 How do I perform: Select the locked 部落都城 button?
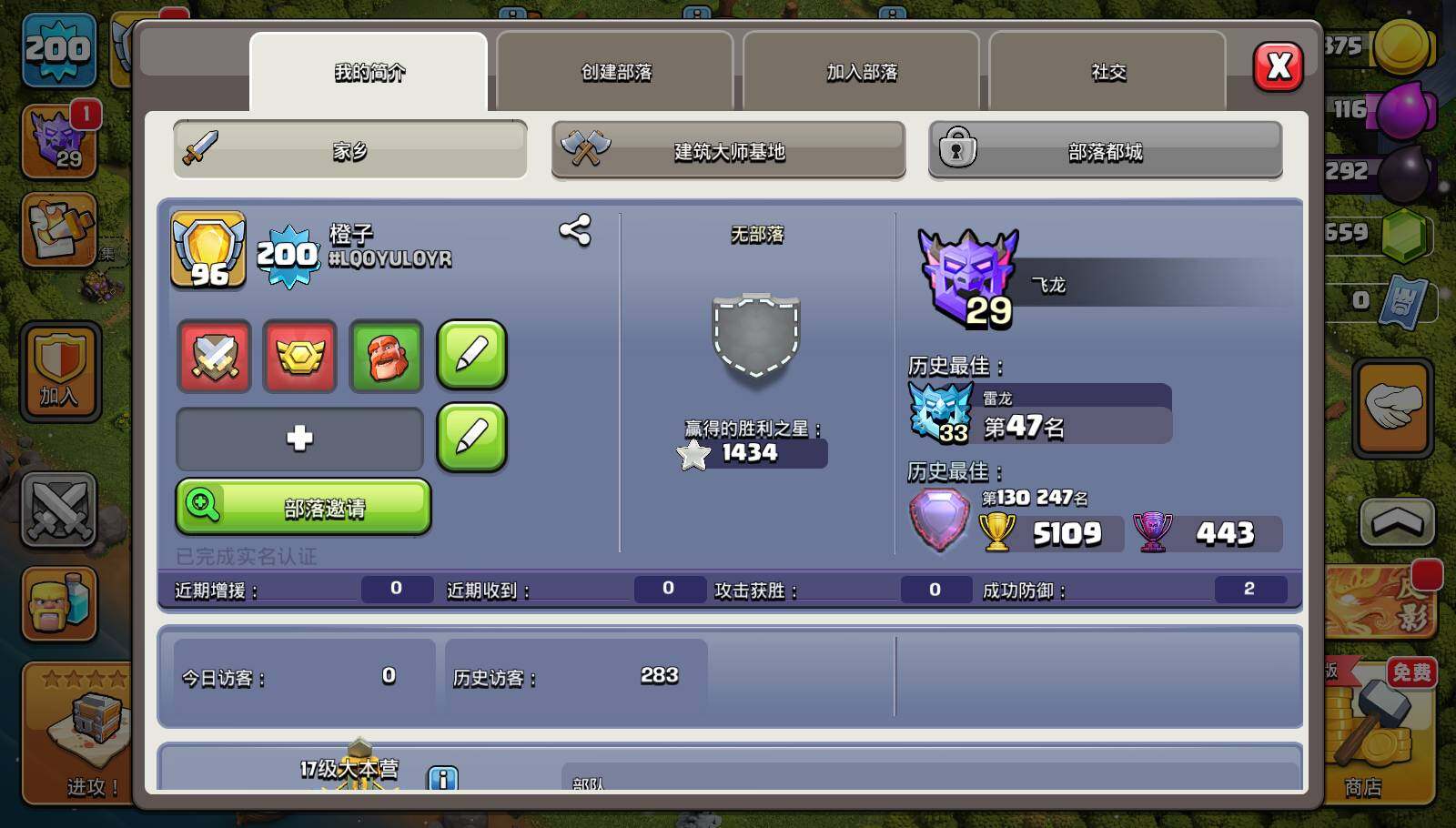tap(1106, 150)
